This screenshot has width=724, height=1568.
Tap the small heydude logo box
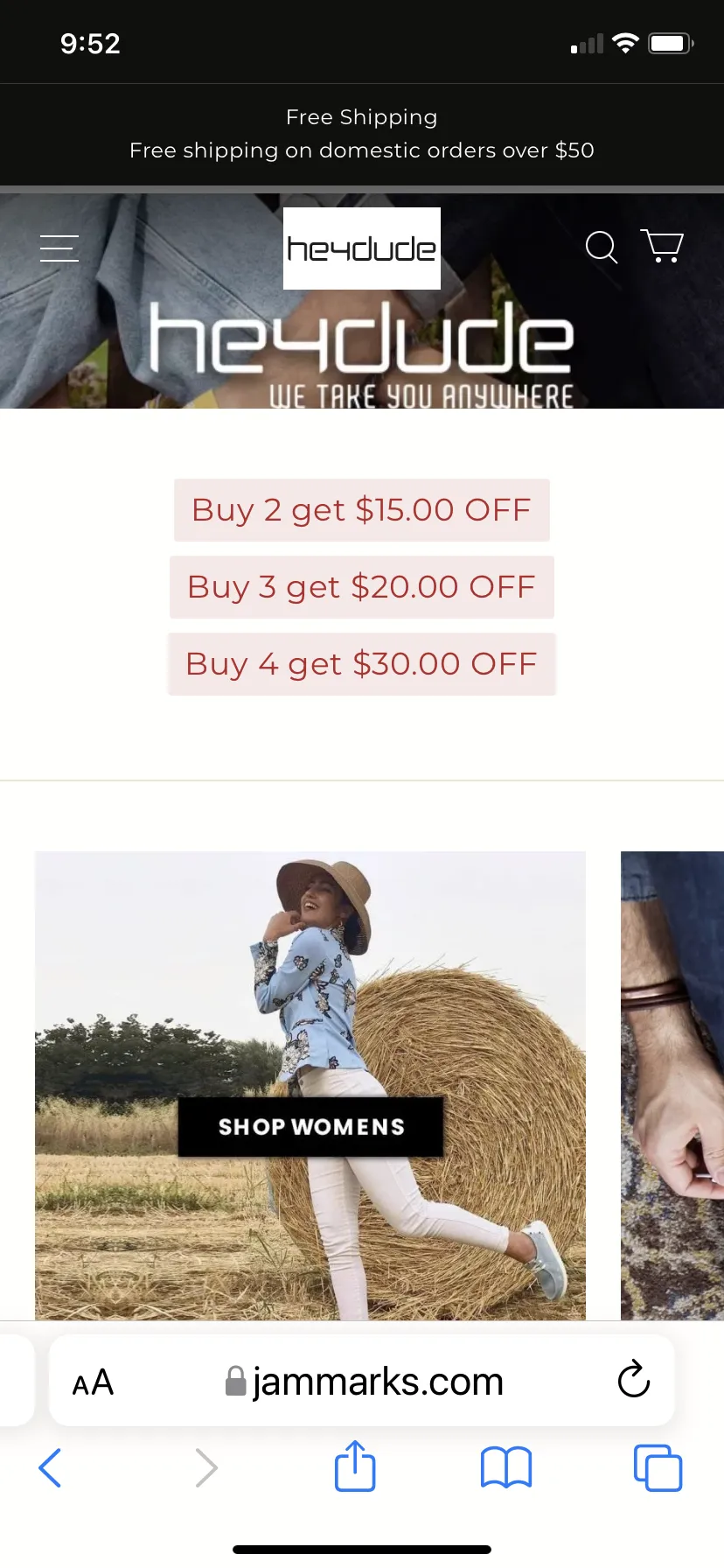(362, 248)
